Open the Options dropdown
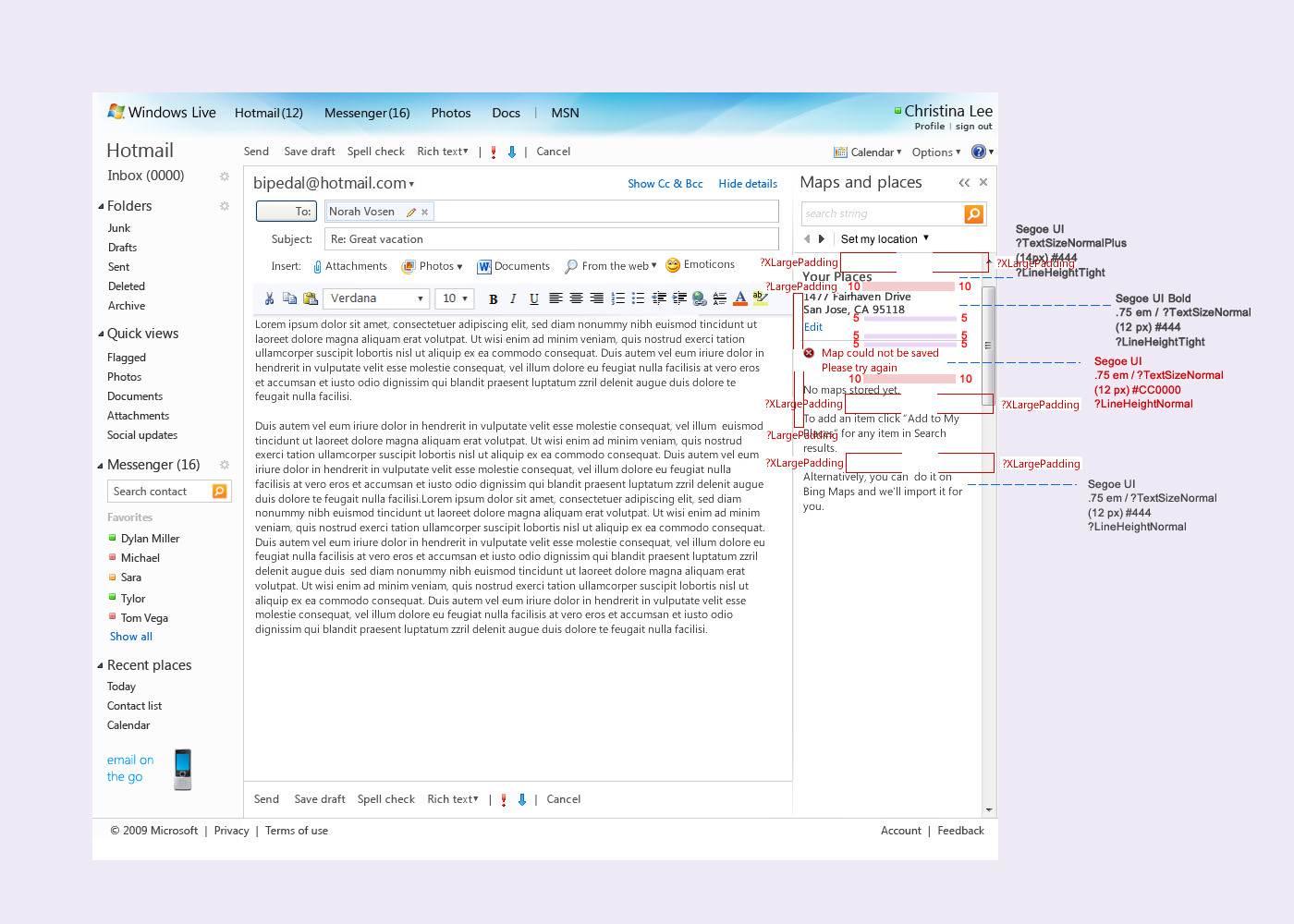This screenshot has width=1294, height=924. click(x=936, y=152)
